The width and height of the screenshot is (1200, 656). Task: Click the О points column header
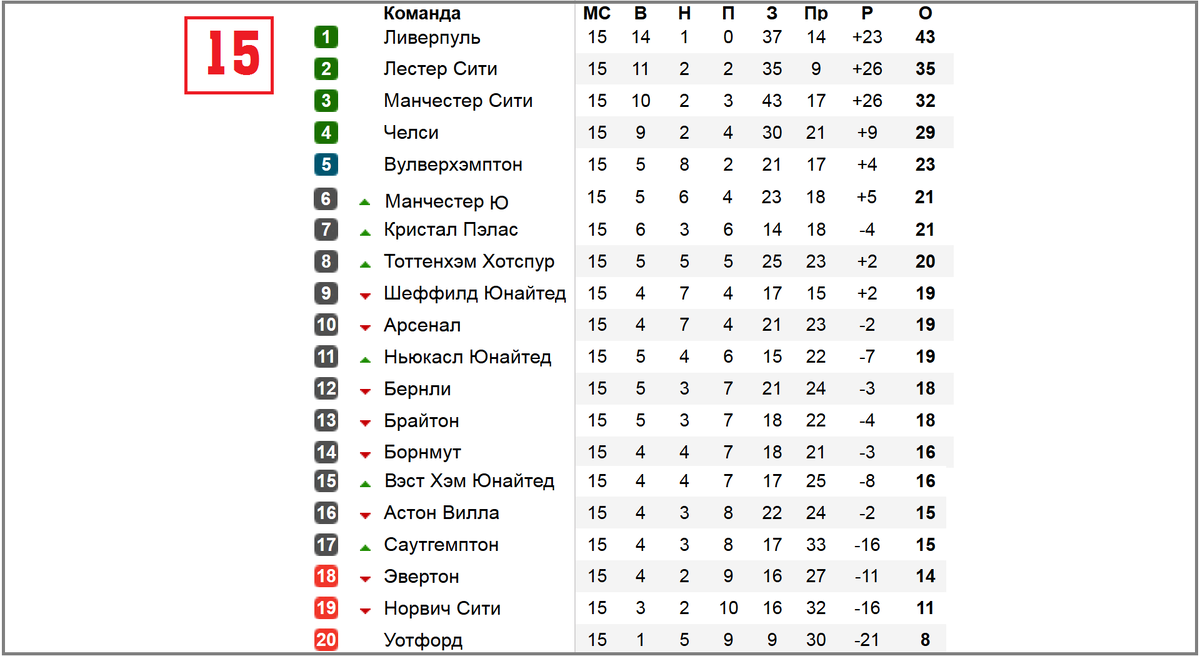pyautogui.click(x=925, y=13)
